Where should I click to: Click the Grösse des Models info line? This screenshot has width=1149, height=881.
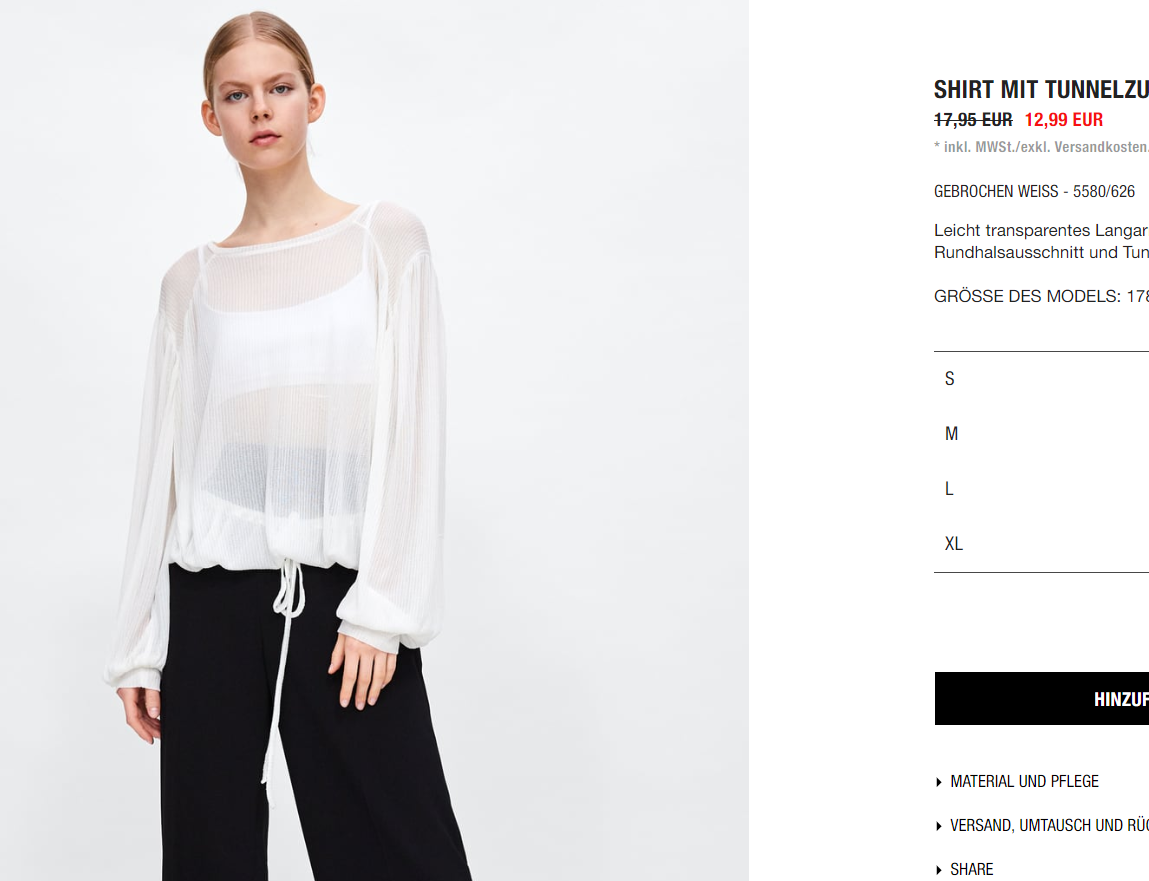coord(1041,296)
